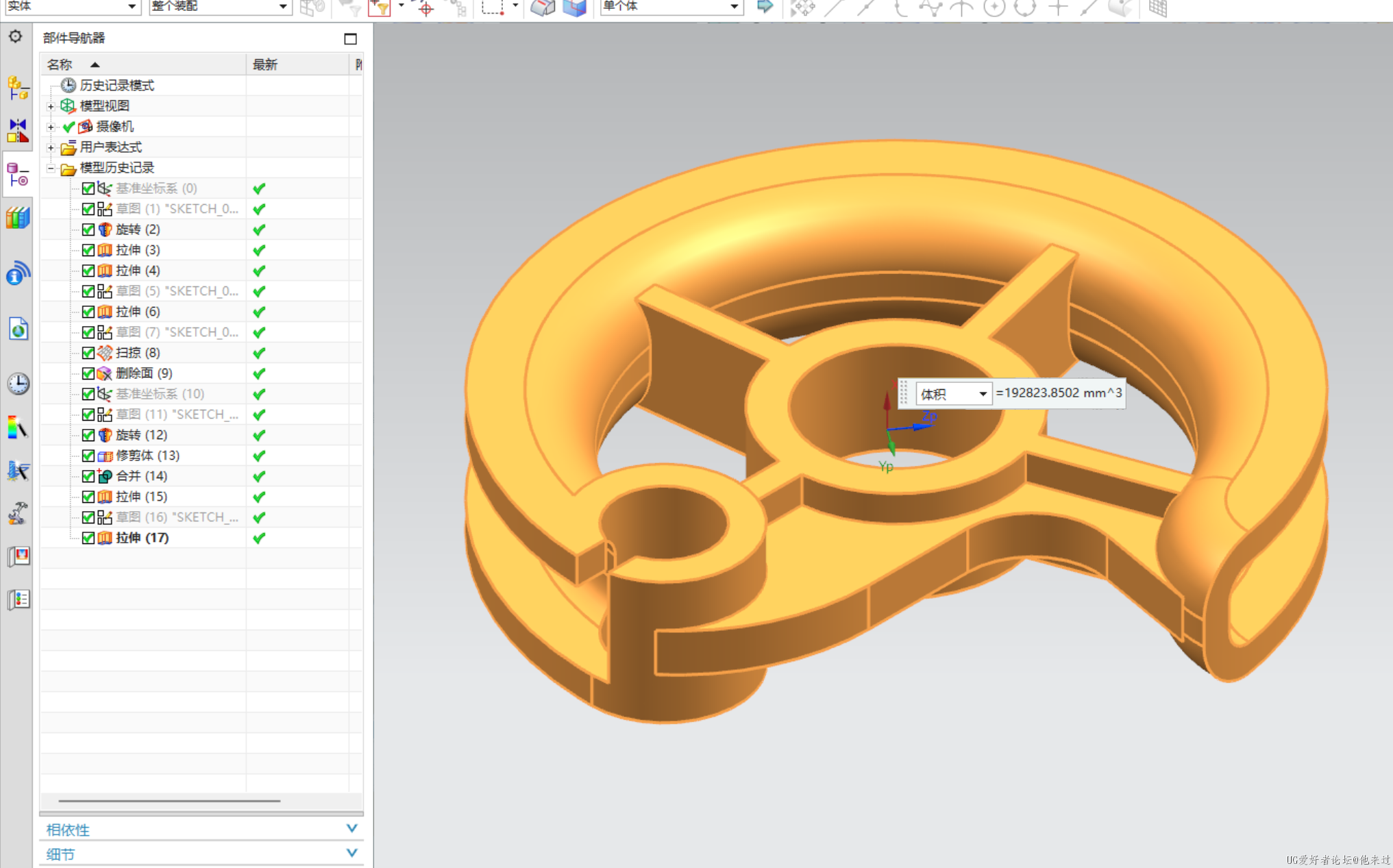Image resolution: width=1393 pixels, height=868 pixels.
Task: Click the navigator horizontal scrollbar
Action: pyautogui.click(x=169, y=800)
